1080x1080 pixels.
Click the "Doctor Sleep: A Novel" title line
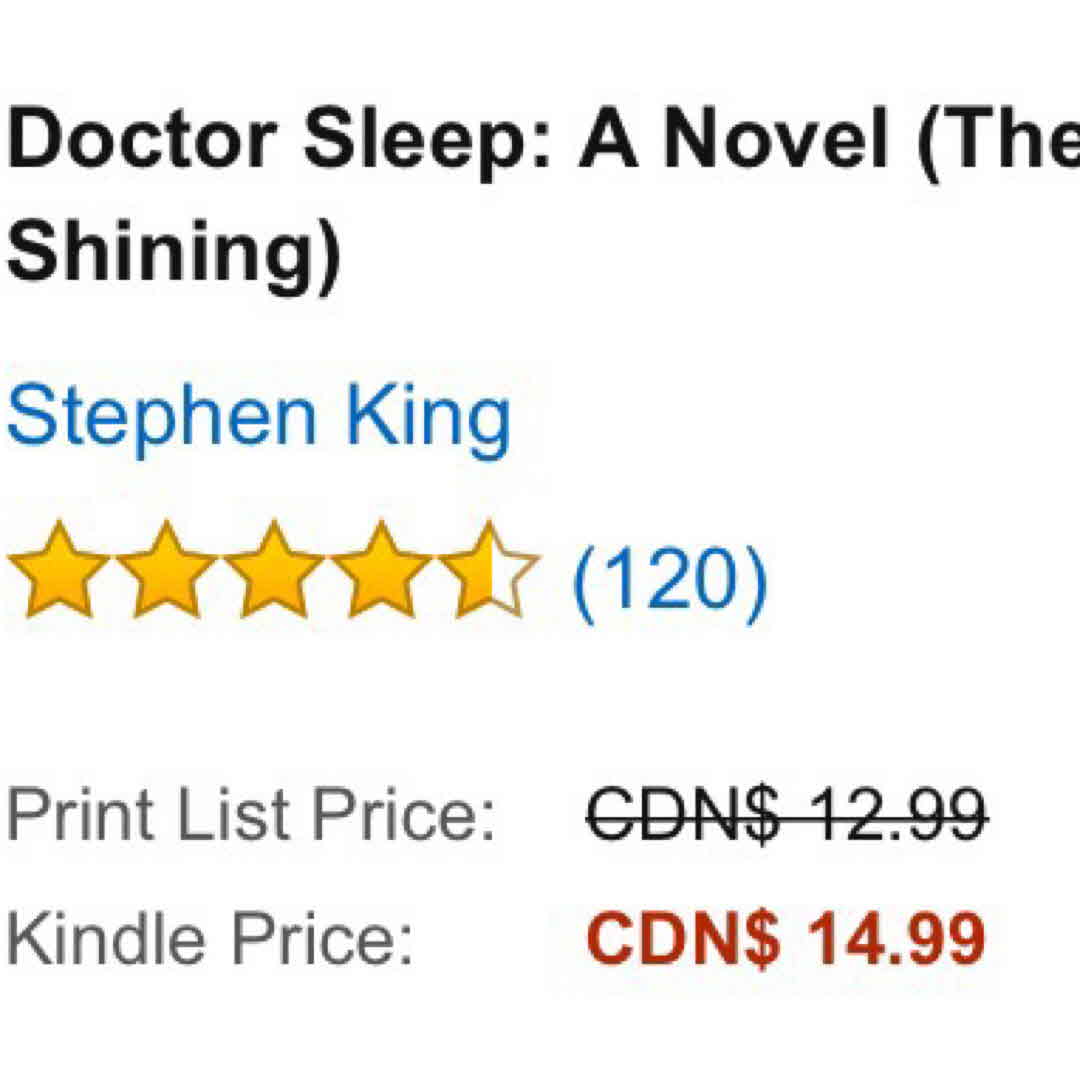540,140
